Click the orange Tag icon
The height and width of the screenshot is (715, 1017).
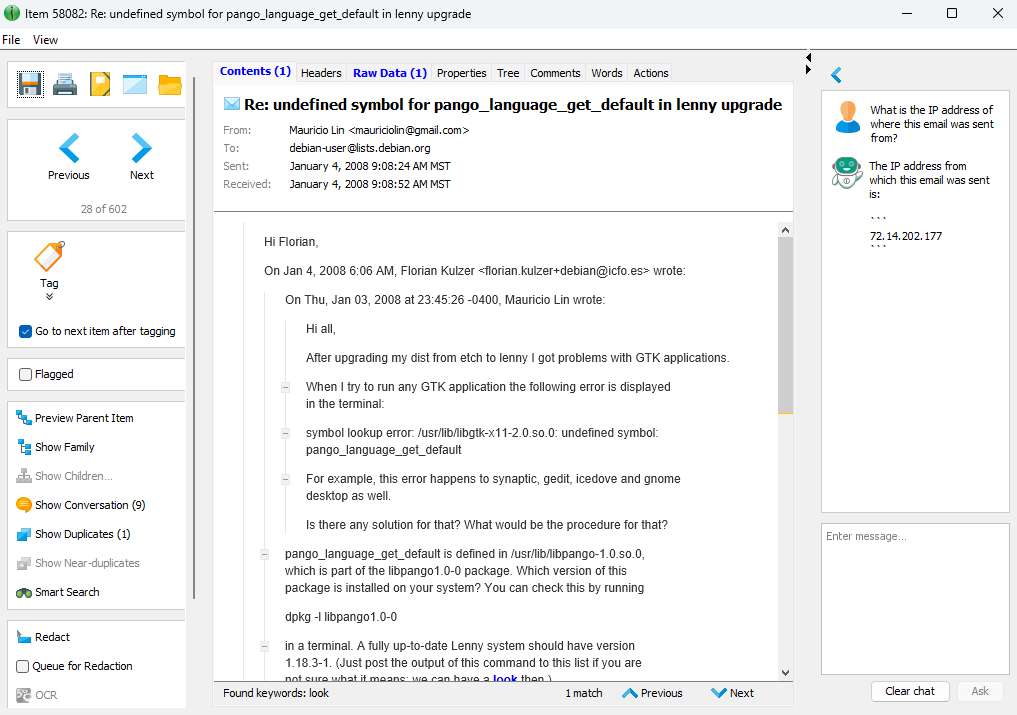pos(49,256)
